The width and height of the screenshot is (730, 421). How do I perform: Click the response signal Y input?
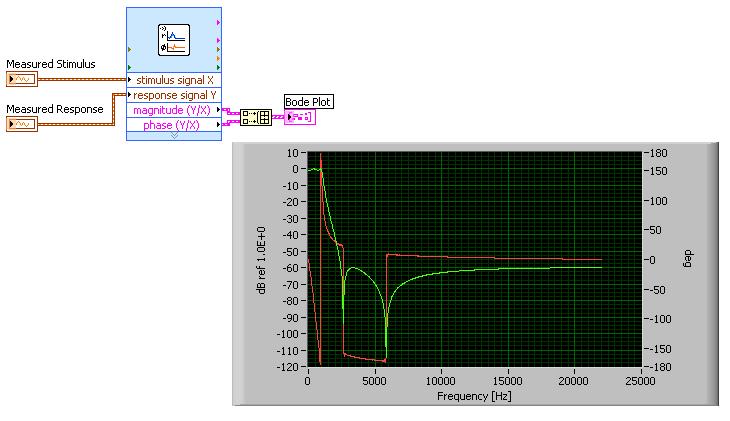(175, 95)
